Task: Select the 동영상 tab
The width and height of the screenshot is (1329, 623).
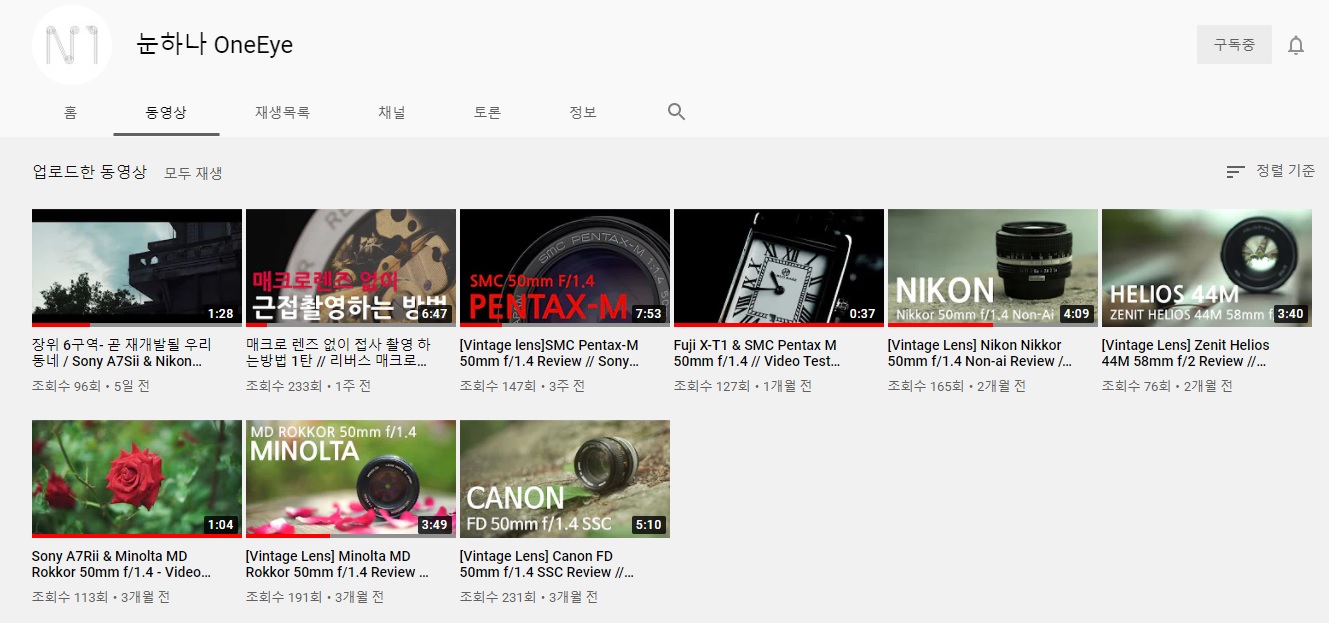Action: 166,112
